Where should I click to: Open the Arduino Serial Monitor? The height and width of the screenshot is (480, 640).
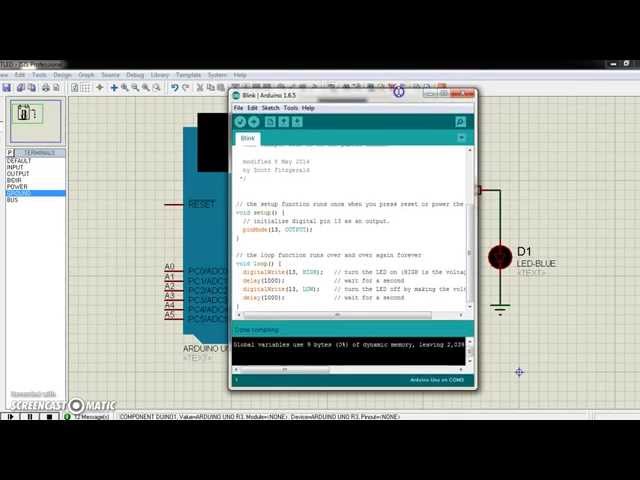coord(460,122)
